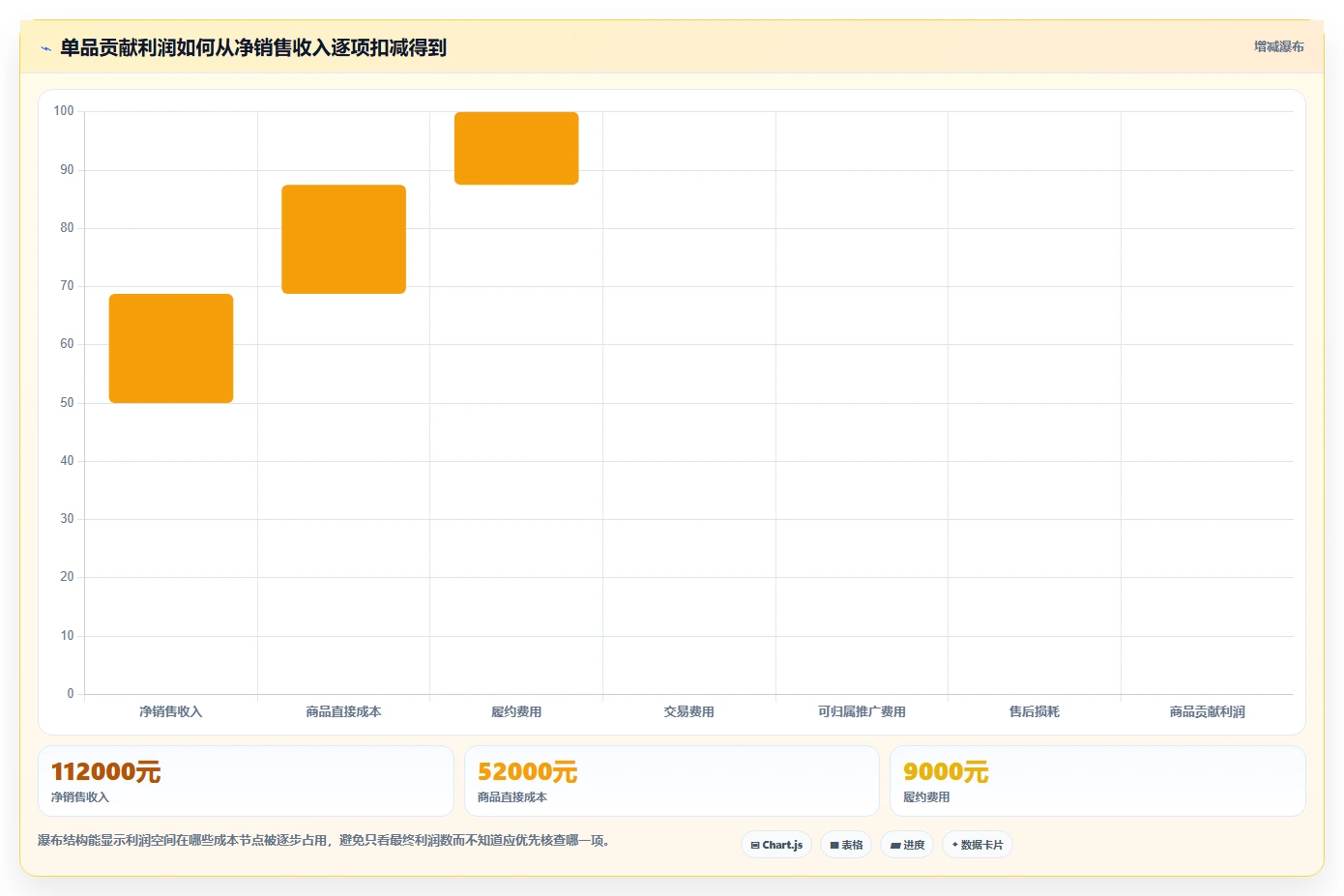This screenshot has width=1344, height=896.
Task: Select the 数据卡片 chip
Action: (978, 845)
